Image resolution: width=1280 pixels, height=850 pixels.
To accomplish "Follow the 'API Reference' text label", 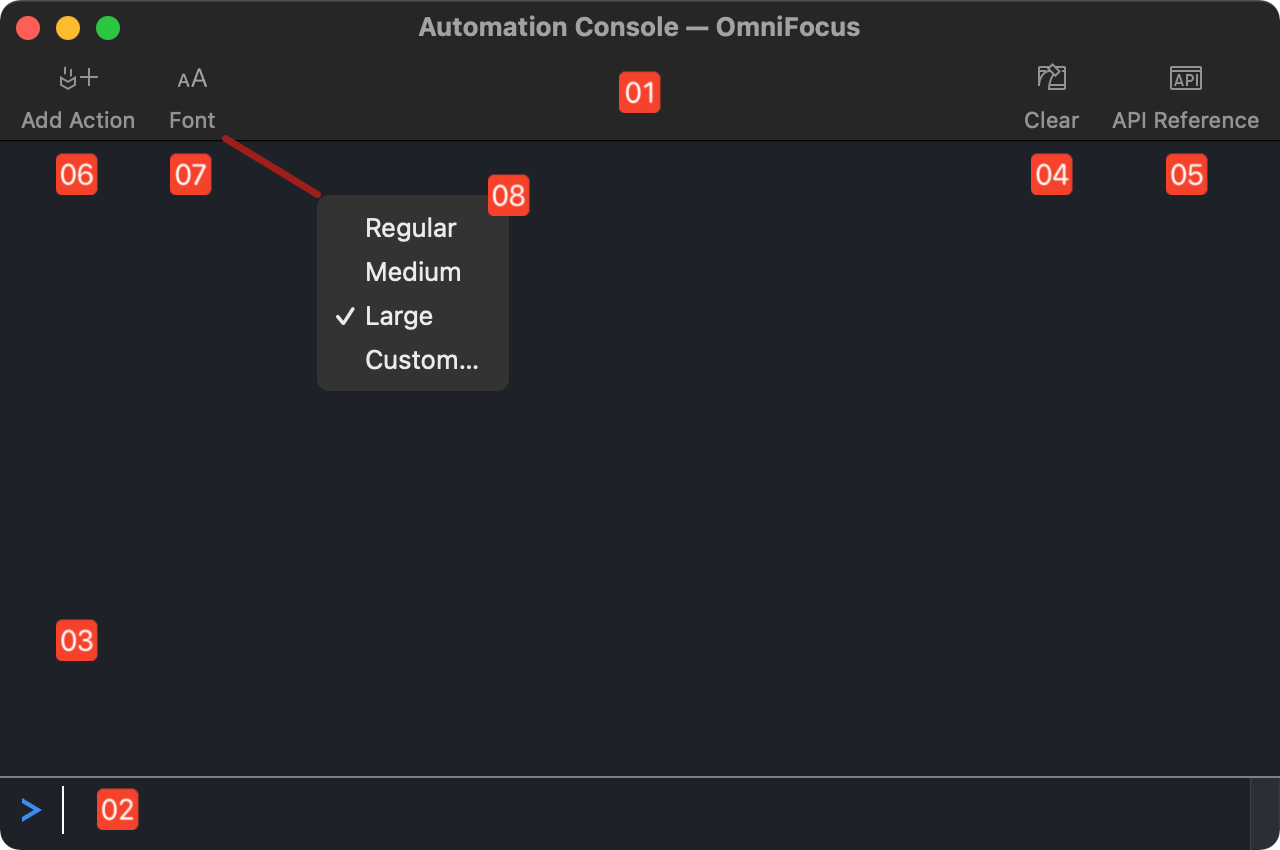I will click(1185, 120).
